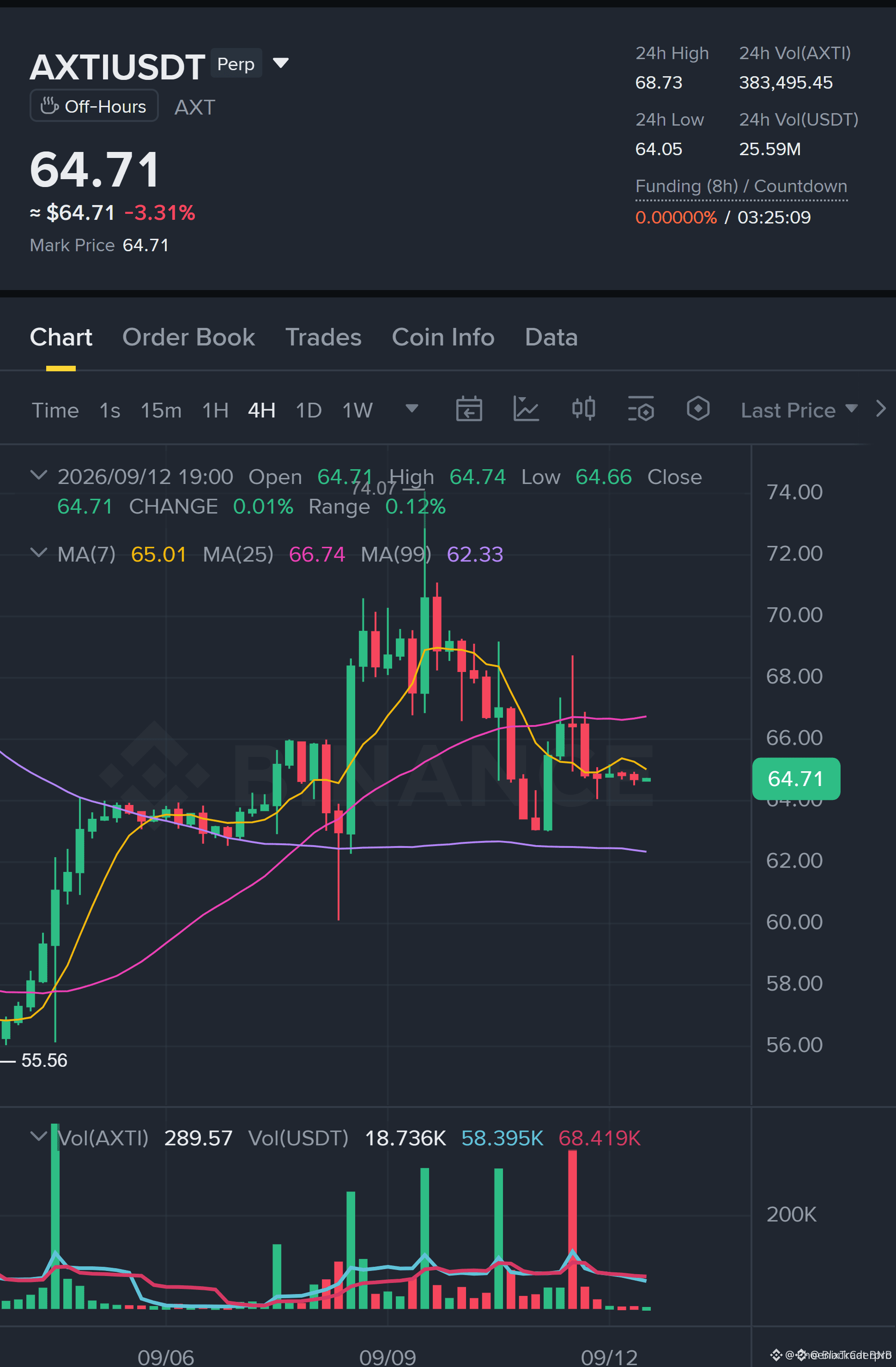Image resolution: width=896 pixels, height=1367 pixels.
Task: Collapse the Vol(AXTI) legend chevron
Action: click(38, 1136)
